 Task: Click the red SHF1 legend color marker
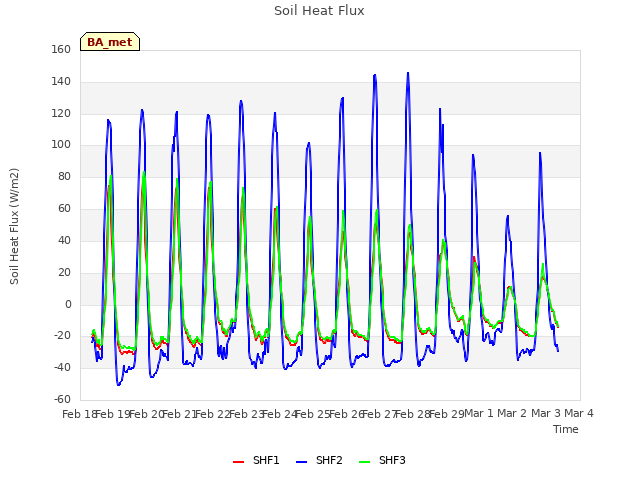pos(238,462)
